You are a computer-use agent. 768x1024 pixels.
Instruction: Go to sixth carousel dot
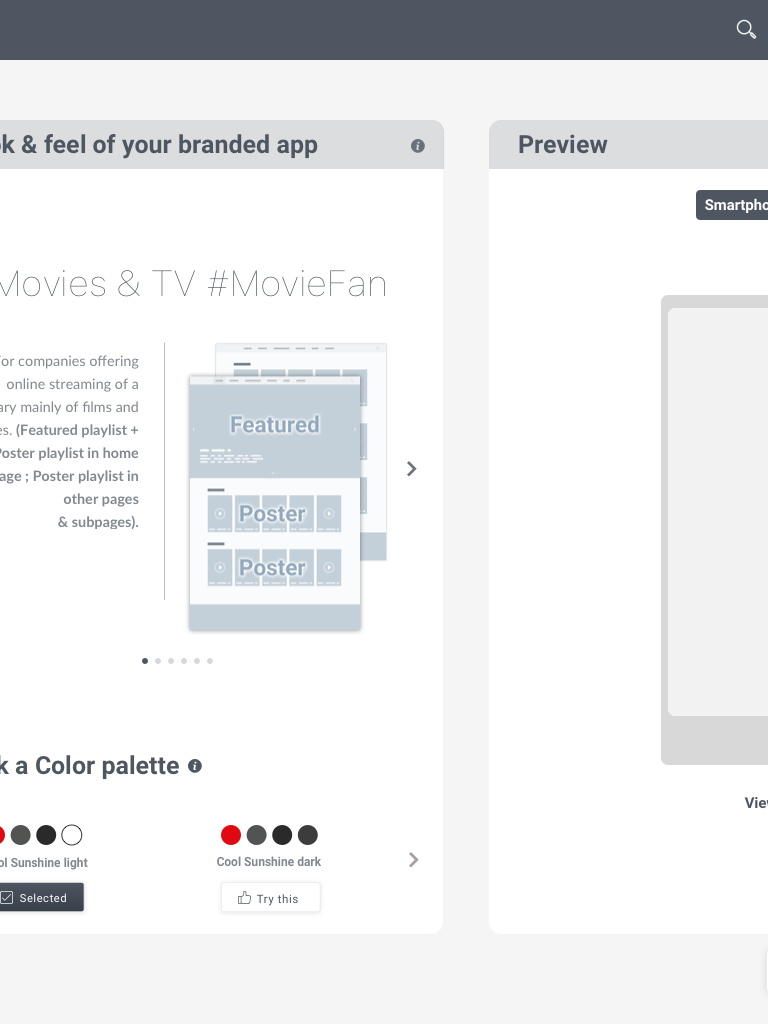coord(210,661)
